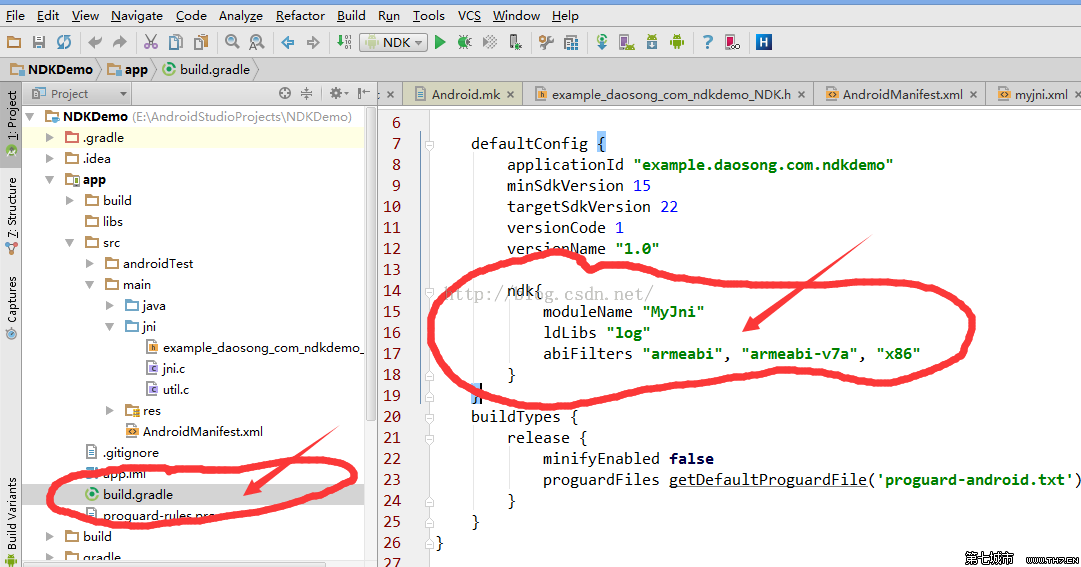
Task: Close the Android.mk tab
Action: click(x=511, y=94)
